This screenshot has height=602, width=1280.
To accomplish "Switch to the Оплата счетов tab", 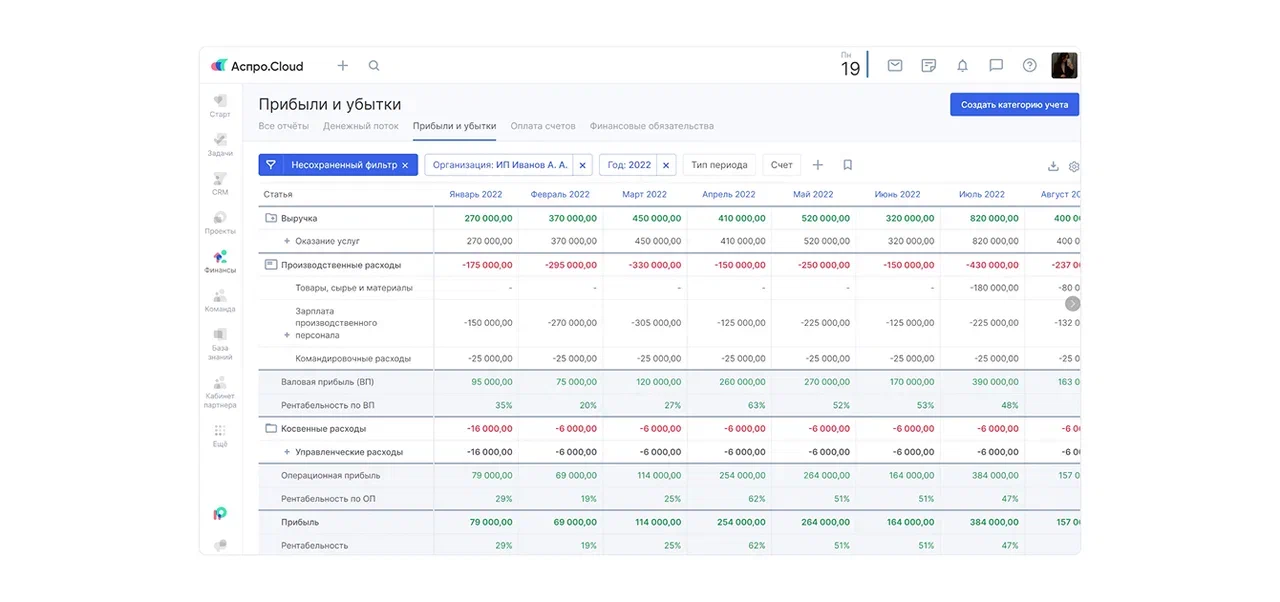I will click(x=542, y=126).
